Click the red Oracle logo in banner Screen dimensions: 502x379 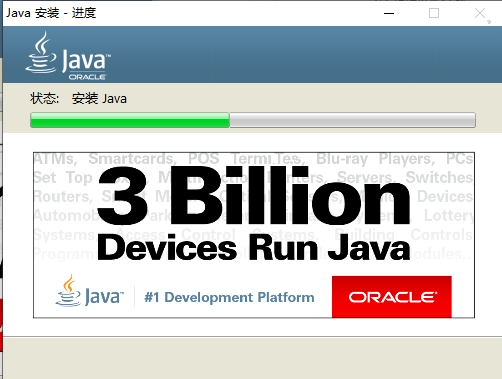click(x=392, y=297)
